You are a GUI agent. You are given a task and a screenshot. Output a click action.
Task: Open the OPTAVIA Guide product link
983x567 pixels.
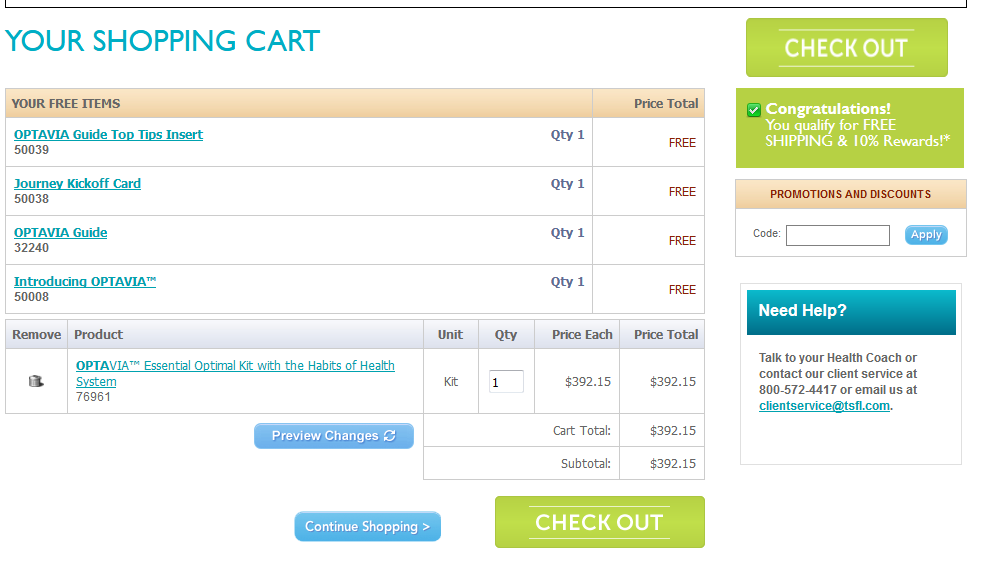[x=60, y=232]
